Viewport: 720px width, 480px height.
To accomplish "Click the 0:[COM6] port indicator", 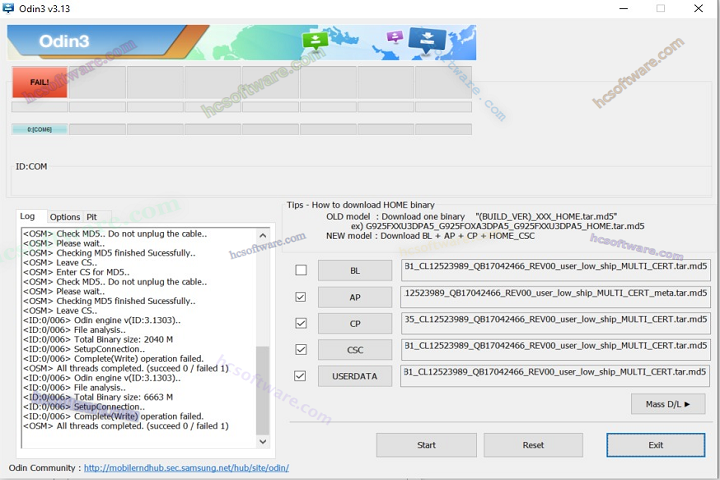I will pos(39,130).
